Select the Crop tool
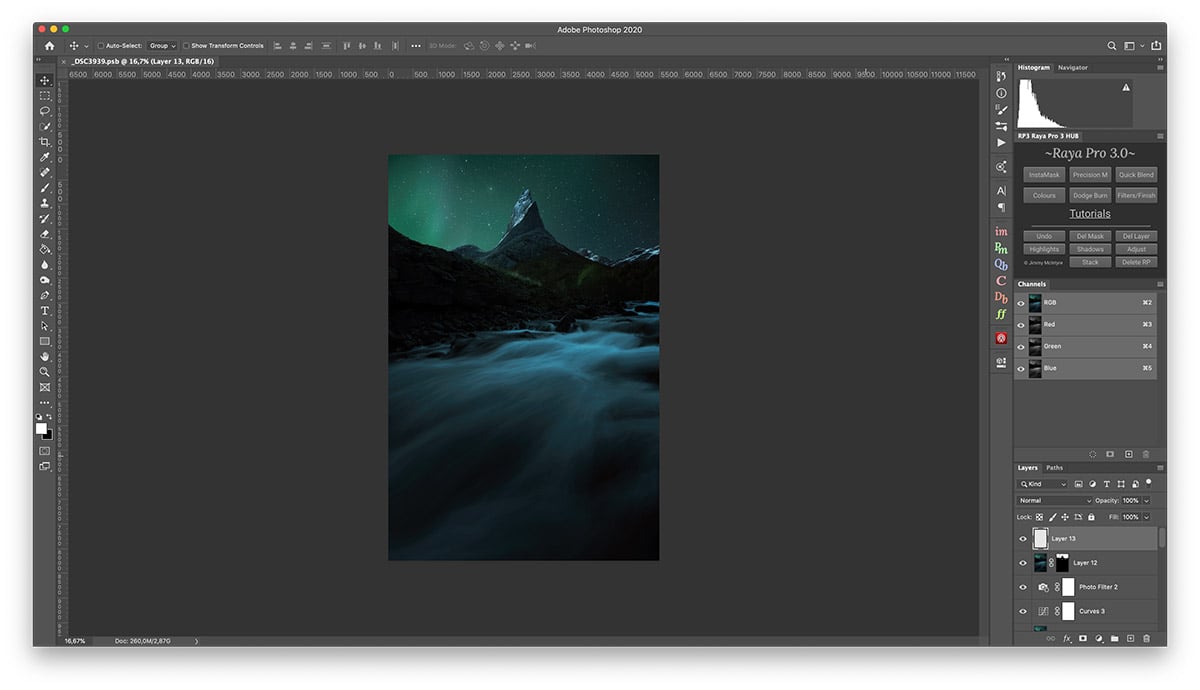Image resolution: width=1200 pixels, height=690 pixels. [45, 142]
